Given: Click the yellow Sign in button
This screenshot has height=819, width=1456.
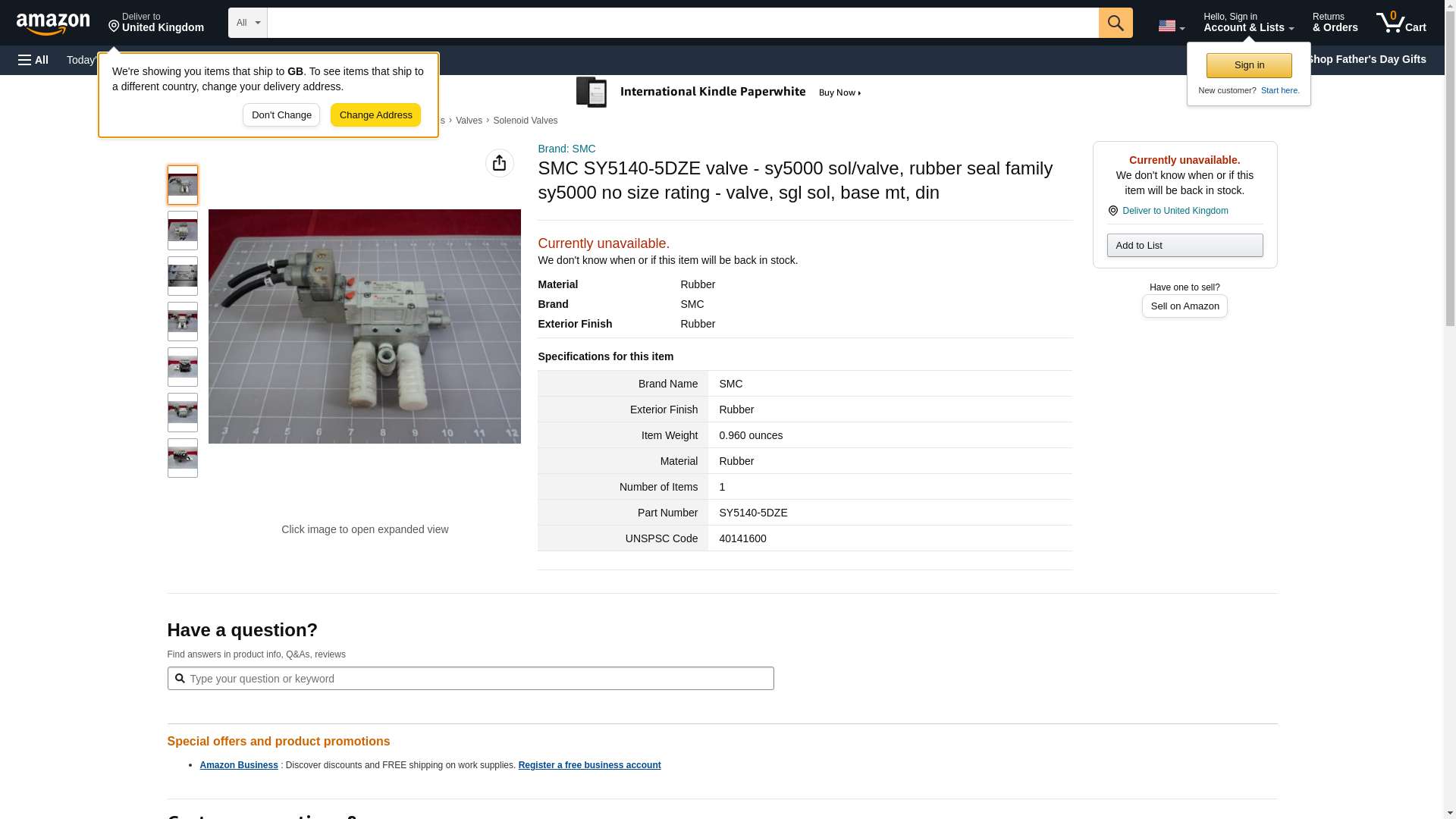Looking at the screenshot, I should click(1248, 65).
